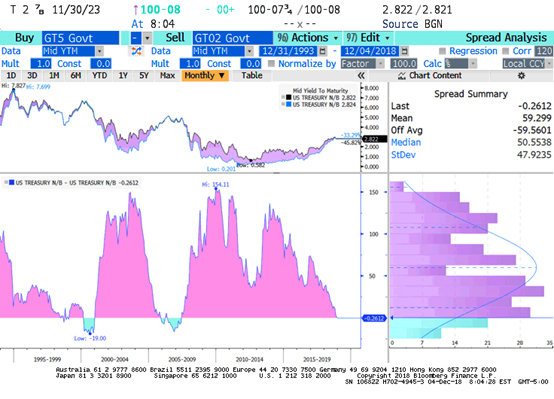Viewport: 554px width, 399px height.
Task: Click the Corr period field 120
Action: [544, 51]
